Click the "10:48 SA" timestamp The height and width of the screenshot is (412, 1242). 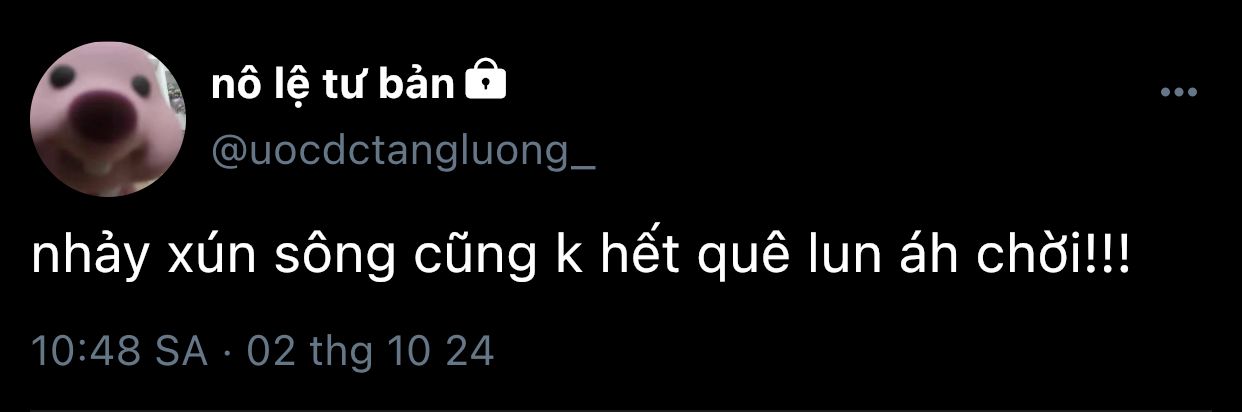[120, 352]
